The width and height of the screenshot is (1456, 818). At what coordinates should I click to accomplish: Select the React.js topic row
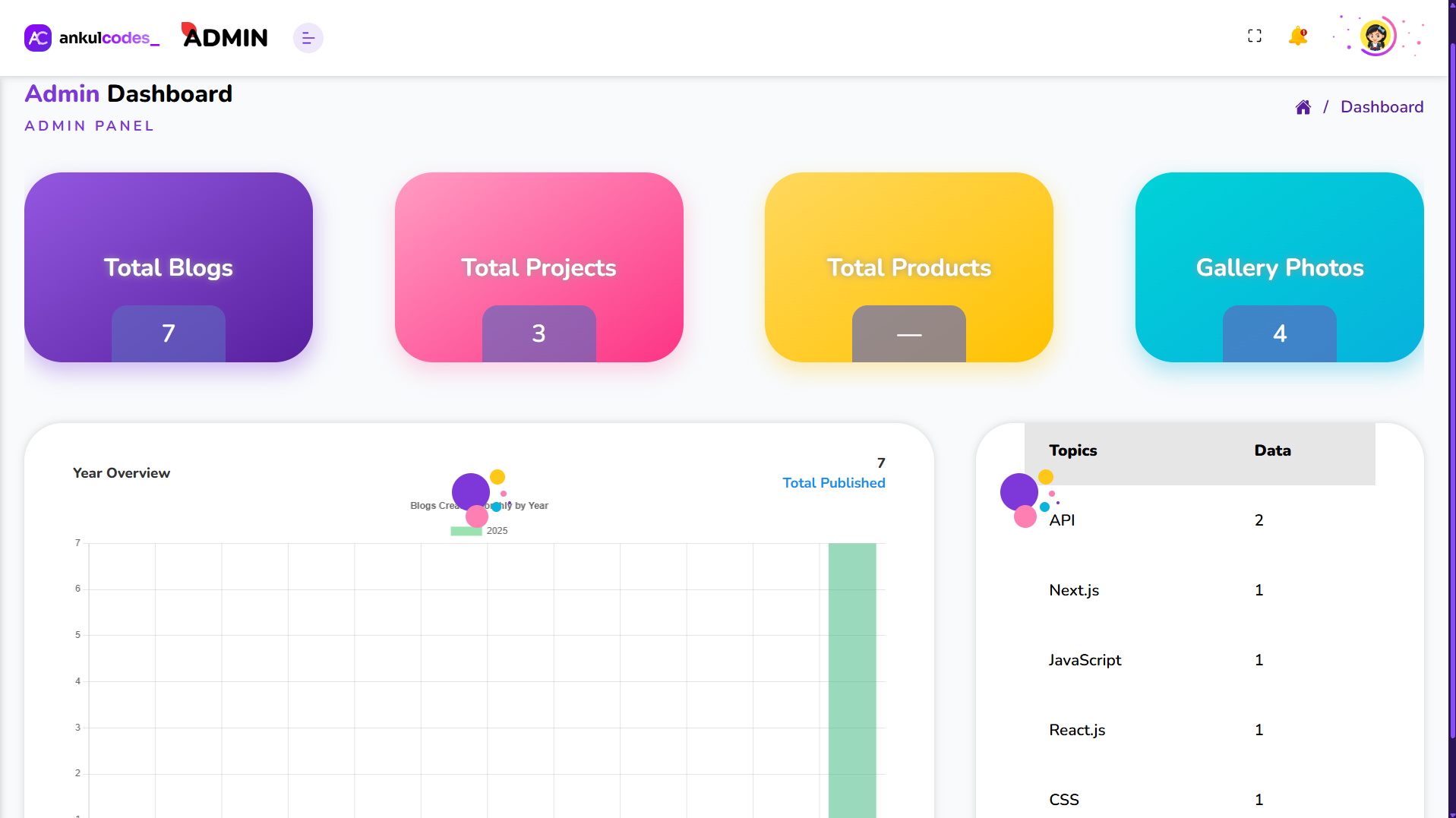(1200, 730)
